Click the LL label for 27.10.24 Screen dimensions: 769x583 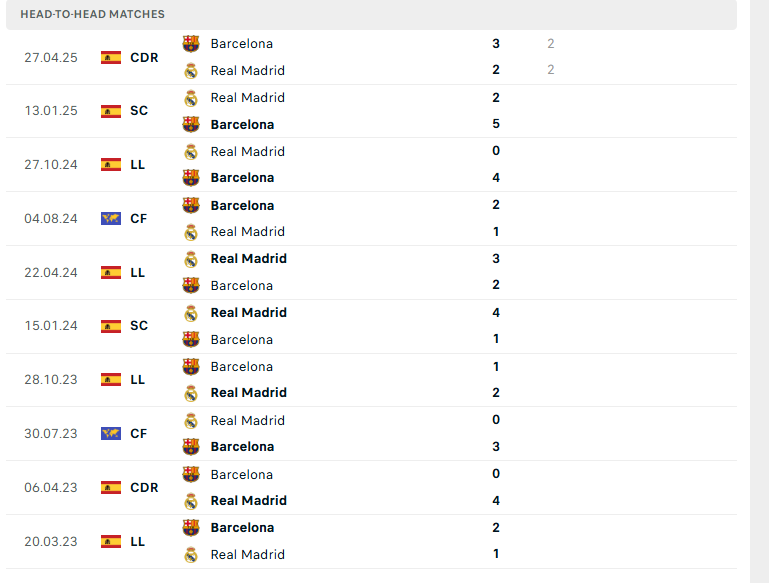[137, 165]
